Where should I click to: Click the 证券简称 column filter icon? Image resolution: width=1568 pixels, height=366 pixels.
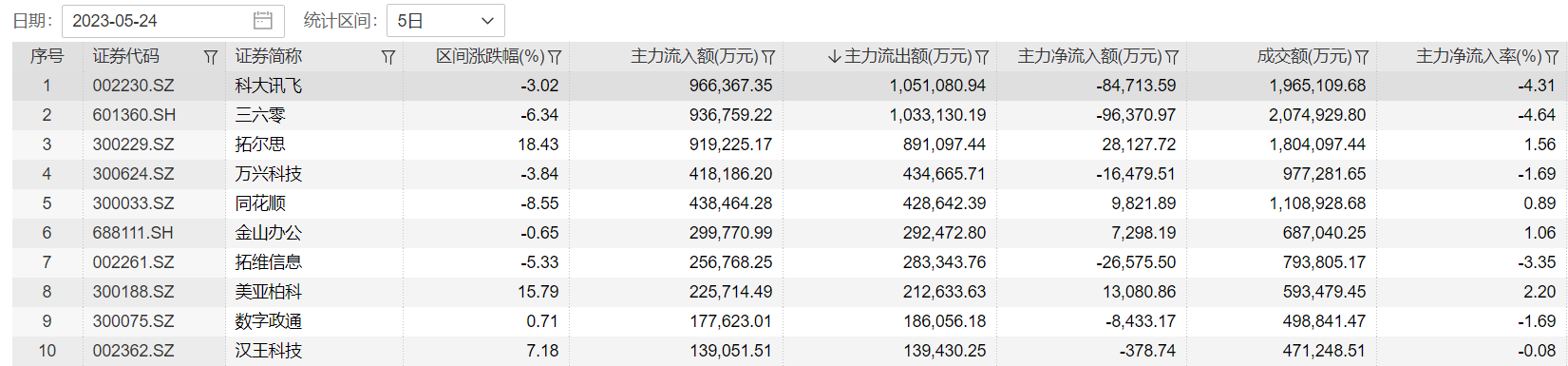click(388, 57)
